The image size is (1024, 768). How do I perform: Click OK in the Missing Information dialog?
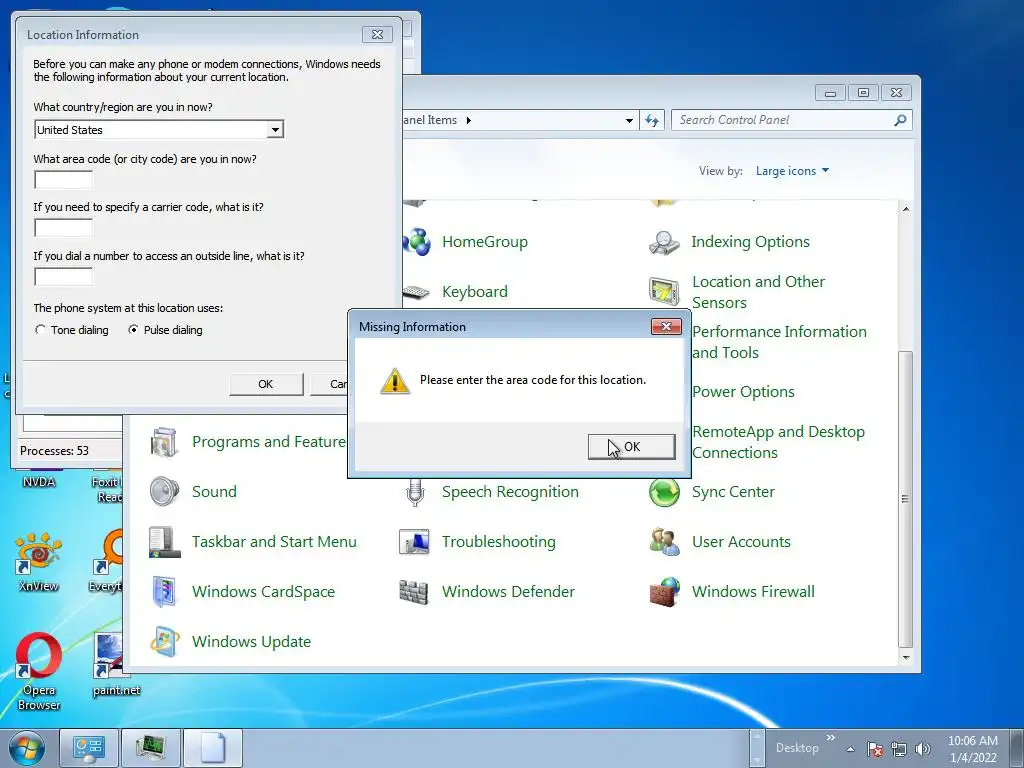[x=632, y=447]
